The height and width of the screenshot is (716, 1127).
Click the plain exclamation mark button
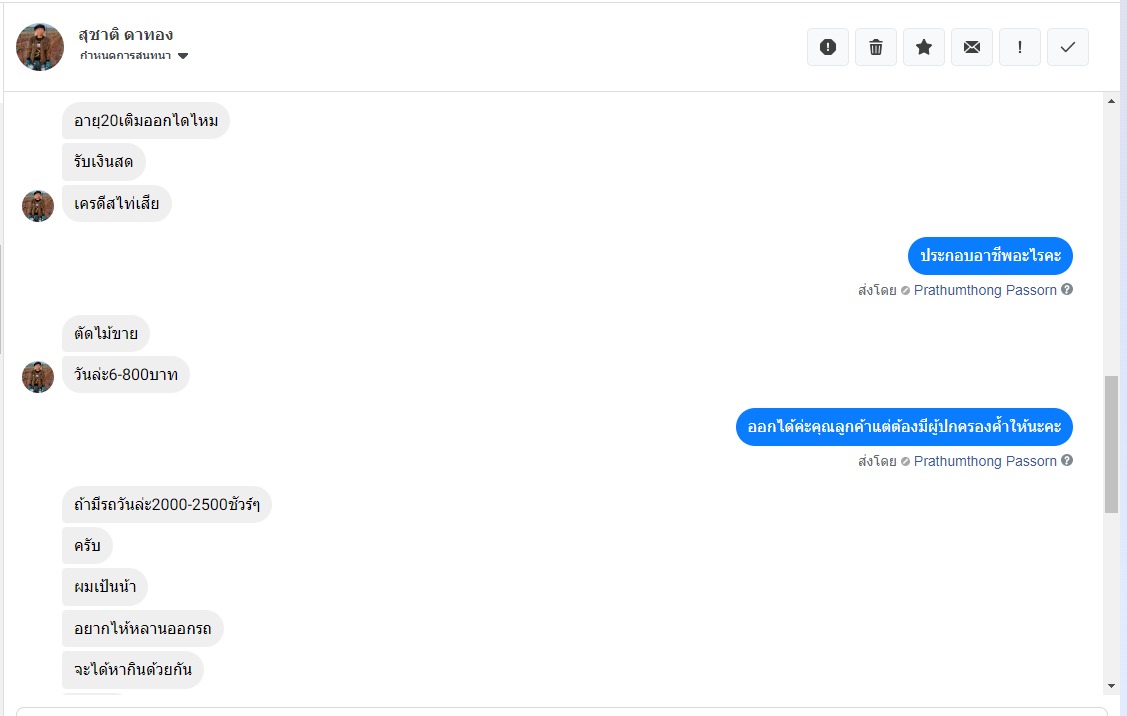(x=1020, y=47)
